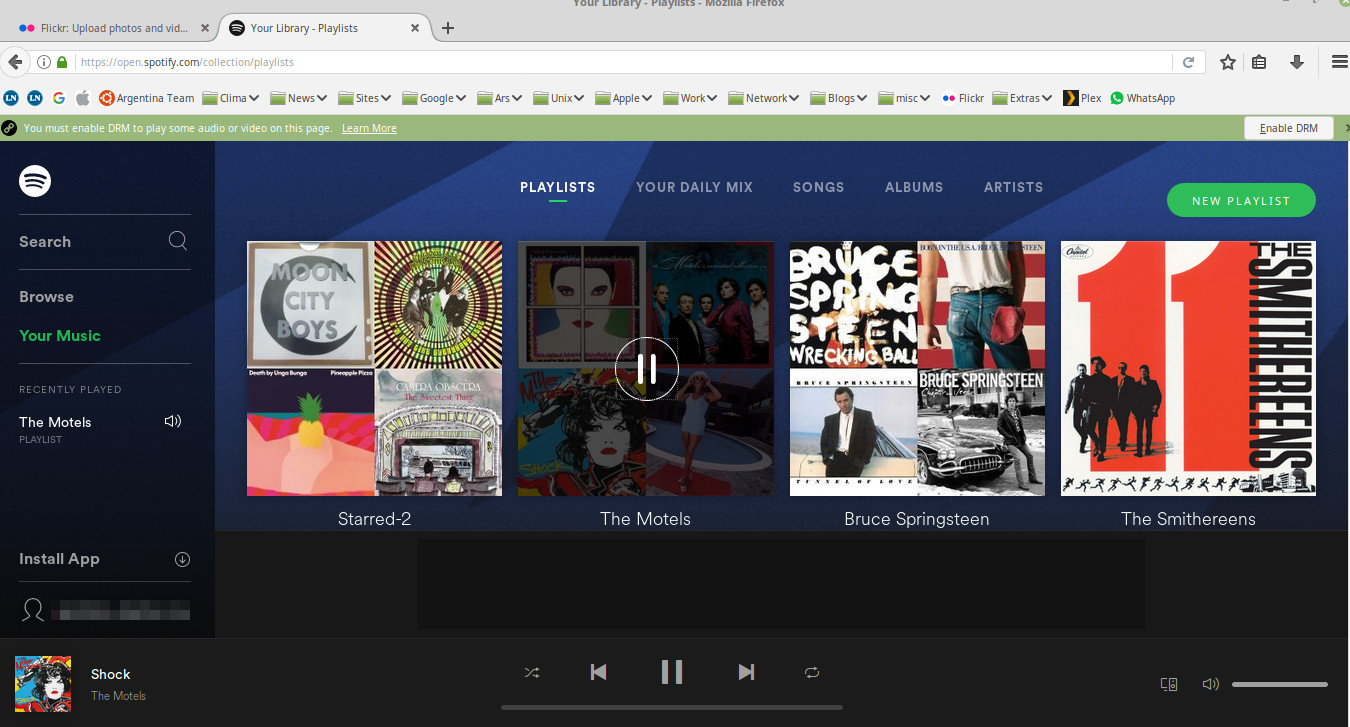
Task: Click the site information circle icon
Action: pos(44,62)
